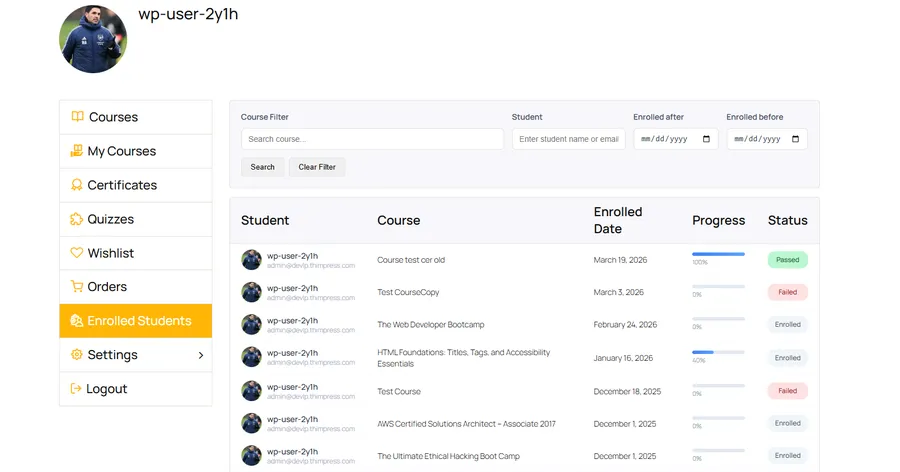The image size is (900, 472).
Task: Click the Settings gear icon
Action: [x=76, y=354]
